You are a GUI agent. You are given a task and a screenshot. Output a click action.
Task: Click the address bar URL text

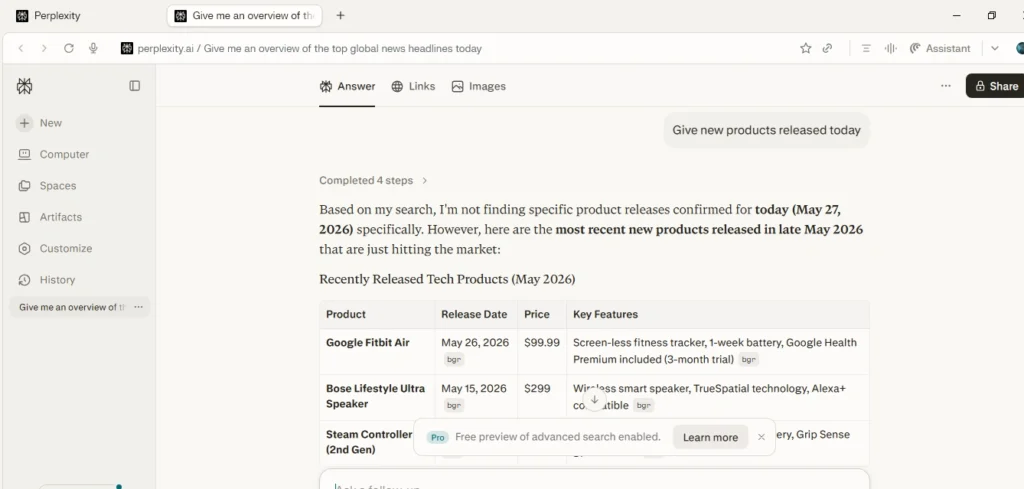pyautogui.click(x=310, y=48)
